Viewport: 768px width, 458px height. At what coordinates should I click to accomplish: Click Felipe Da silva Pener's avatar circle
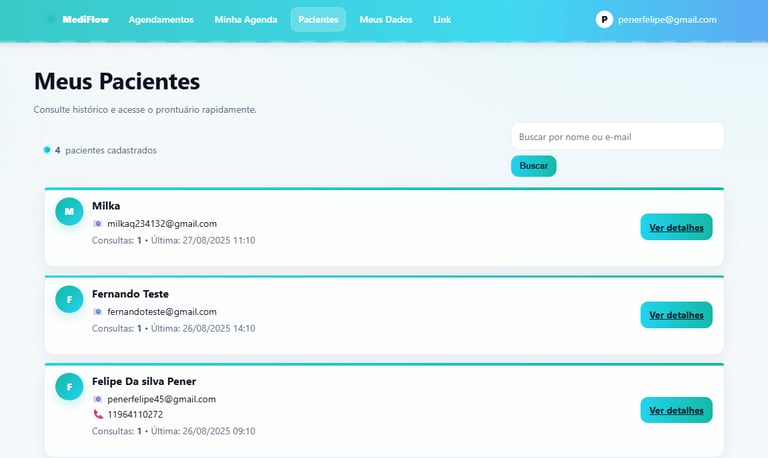coord(69,387)
